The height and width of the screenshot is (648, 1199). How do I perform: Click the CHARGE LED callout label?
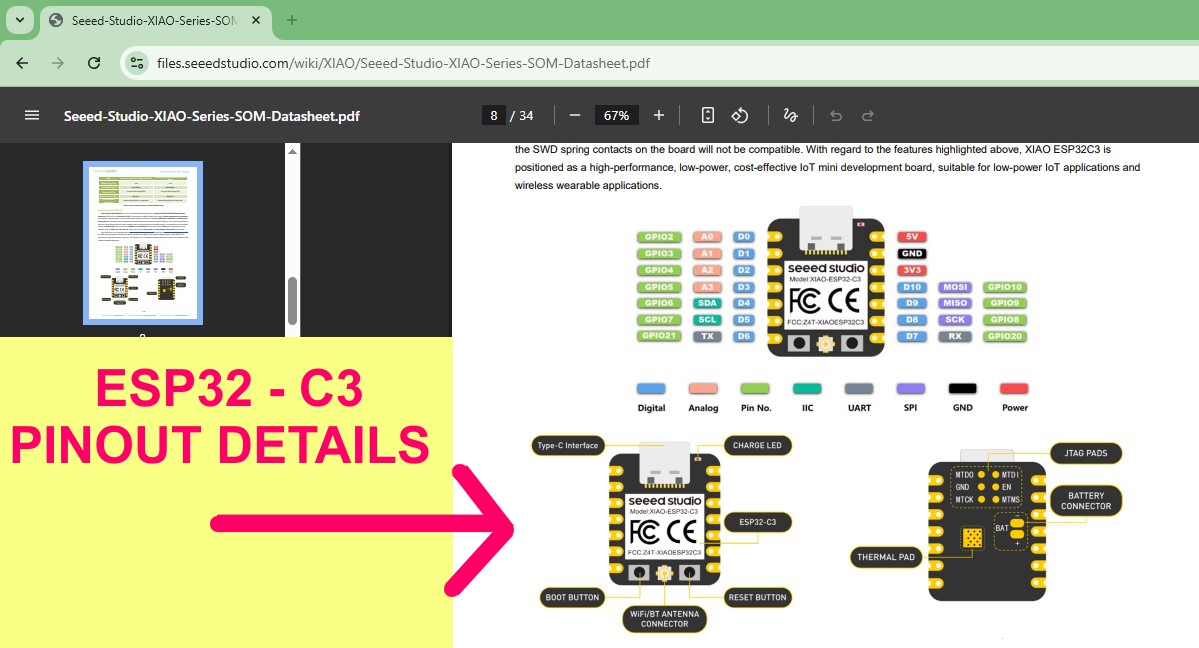(x=757, y=445)
